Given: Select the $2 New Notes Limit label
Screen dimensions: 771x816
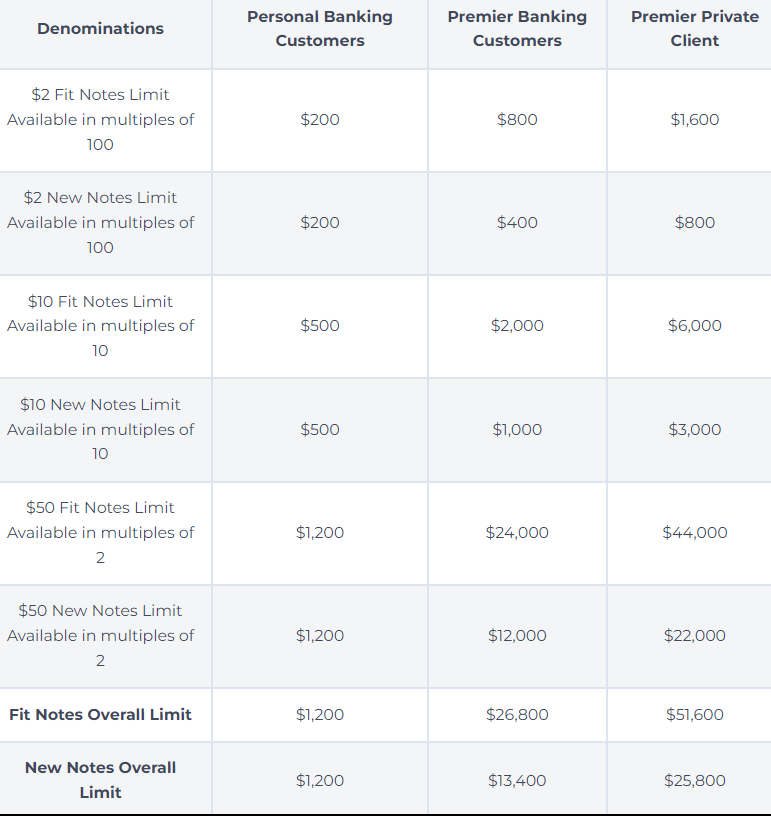Looking at the screenshot, I should tap(100, 198).
